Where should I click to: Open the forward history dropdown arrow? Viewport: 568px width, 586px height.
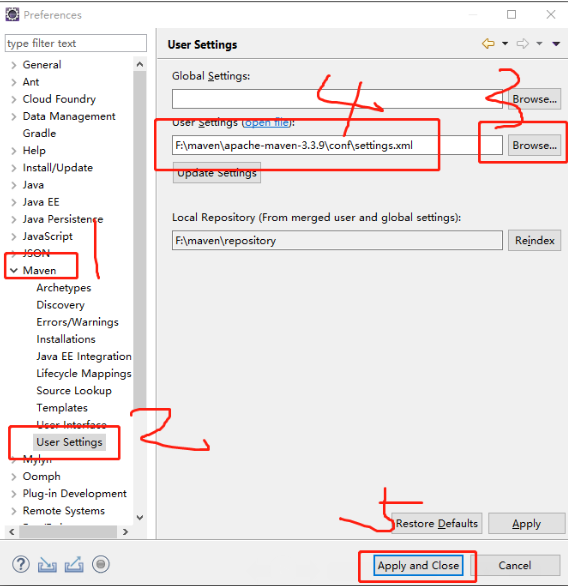(539, 44)
